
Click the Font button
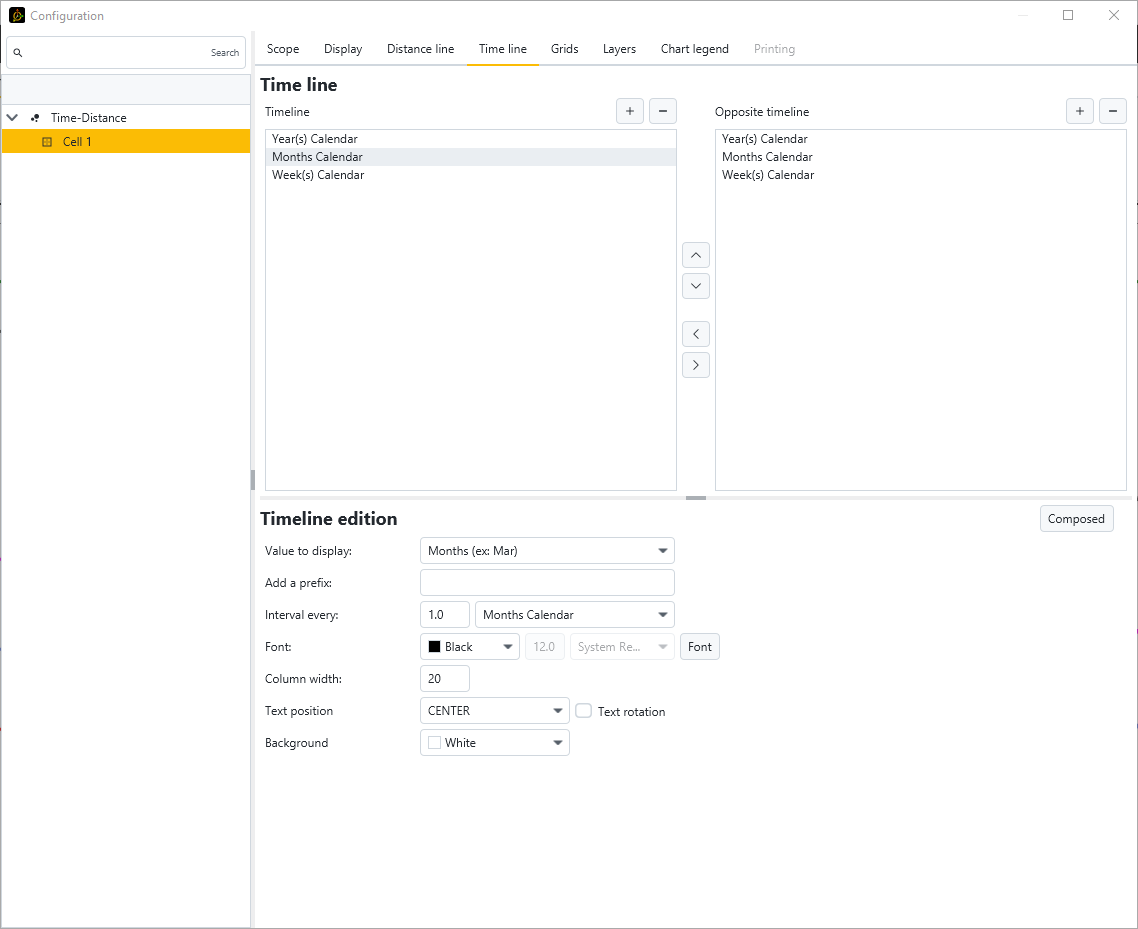tap(700, 647)
